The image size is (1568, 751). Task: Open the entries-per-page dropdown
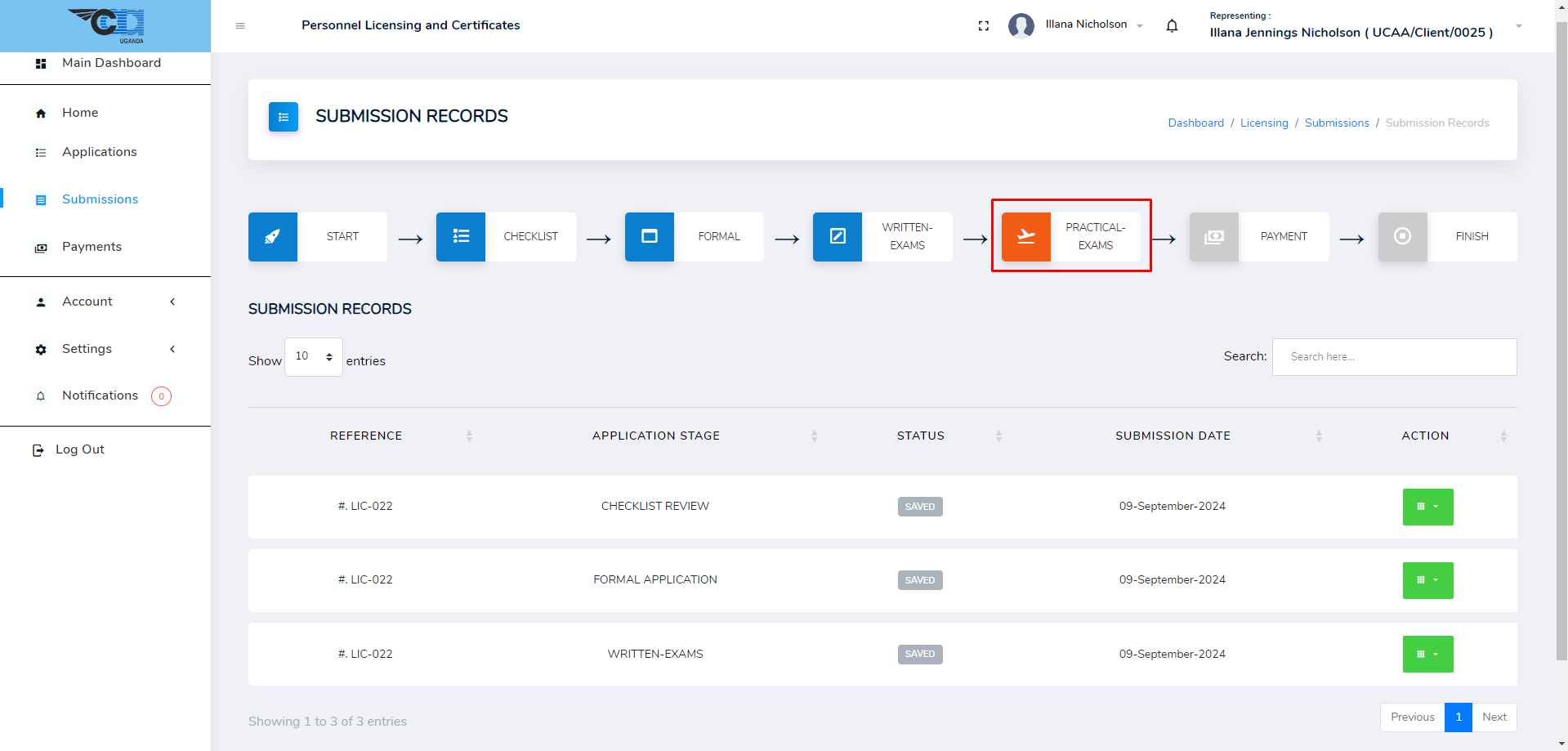click(314, 357)
